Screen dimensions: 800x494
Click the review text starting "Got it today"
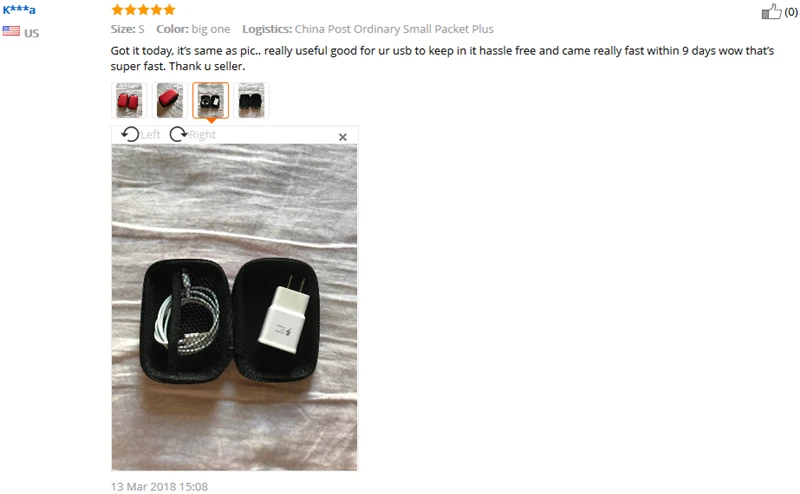tap(442, 58)
